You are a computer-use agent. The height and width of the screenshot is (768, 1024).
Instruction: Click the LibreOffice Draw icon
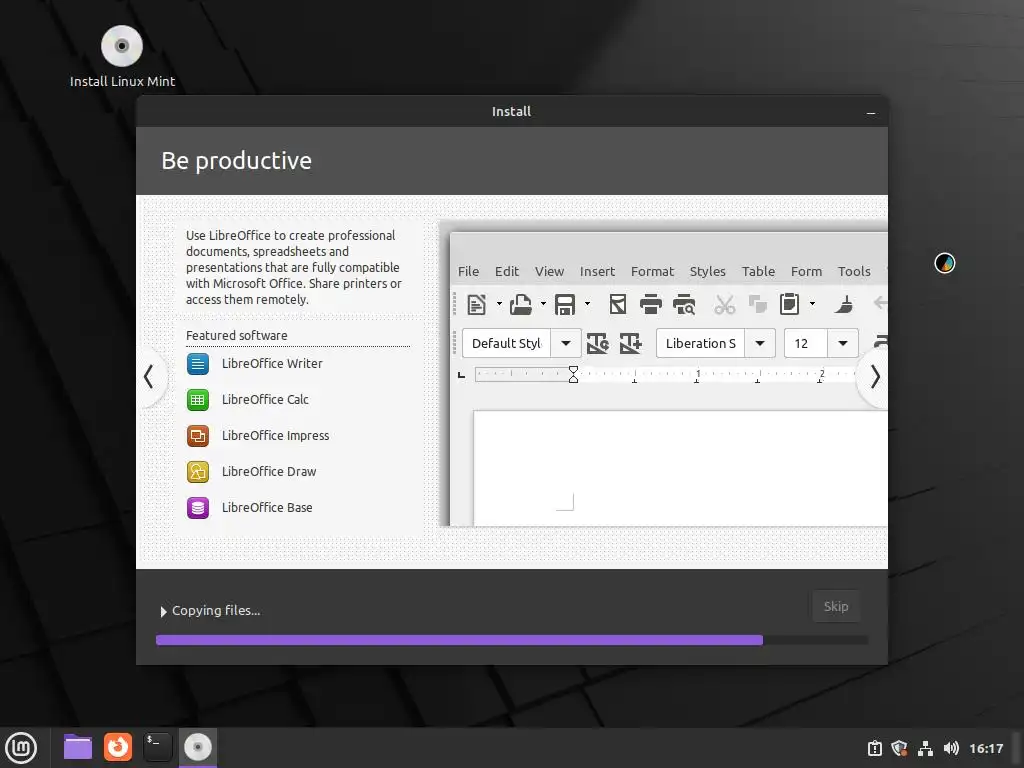[198, 472]
